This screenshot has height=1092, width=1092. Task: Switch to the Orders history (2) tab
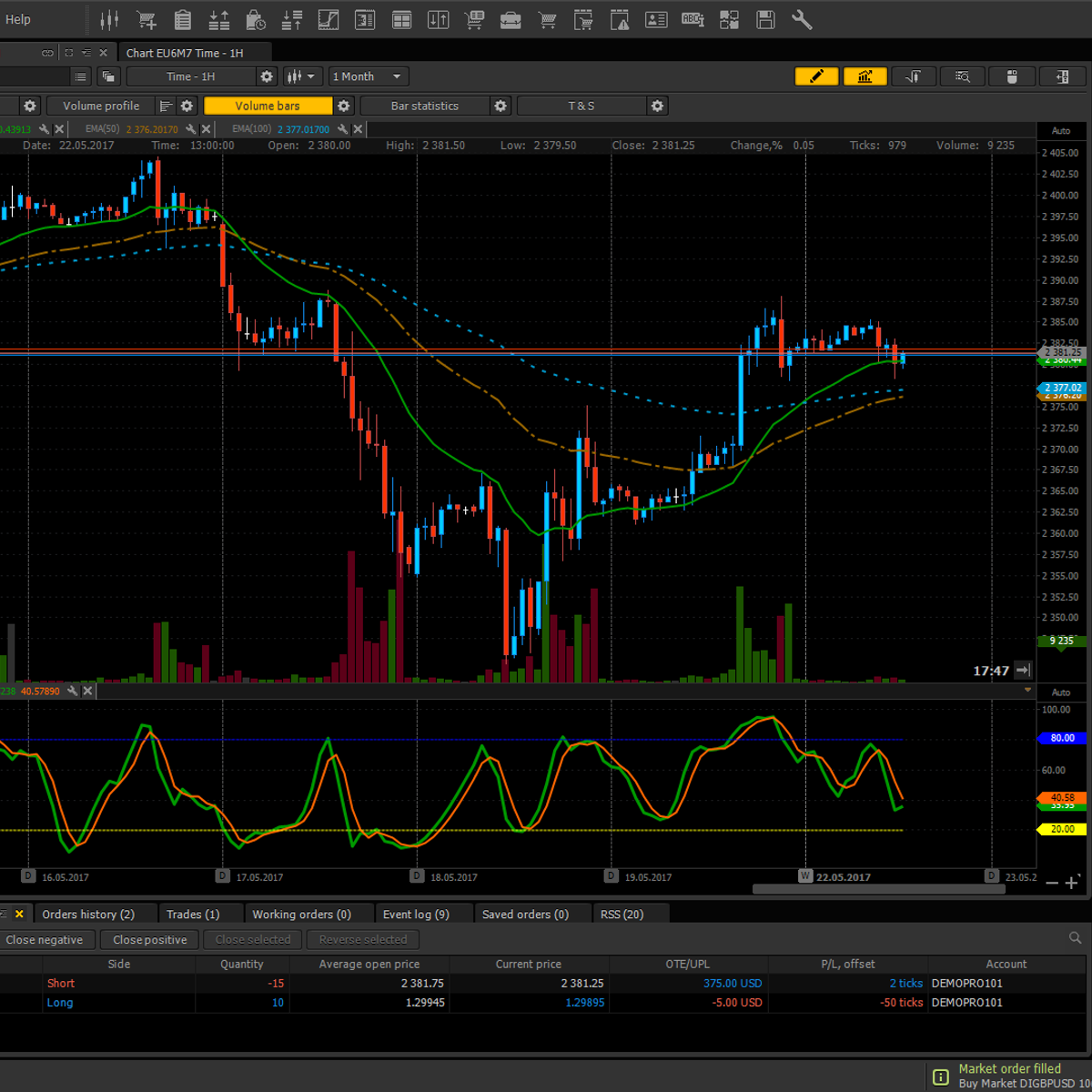click(x=88, y=914)
